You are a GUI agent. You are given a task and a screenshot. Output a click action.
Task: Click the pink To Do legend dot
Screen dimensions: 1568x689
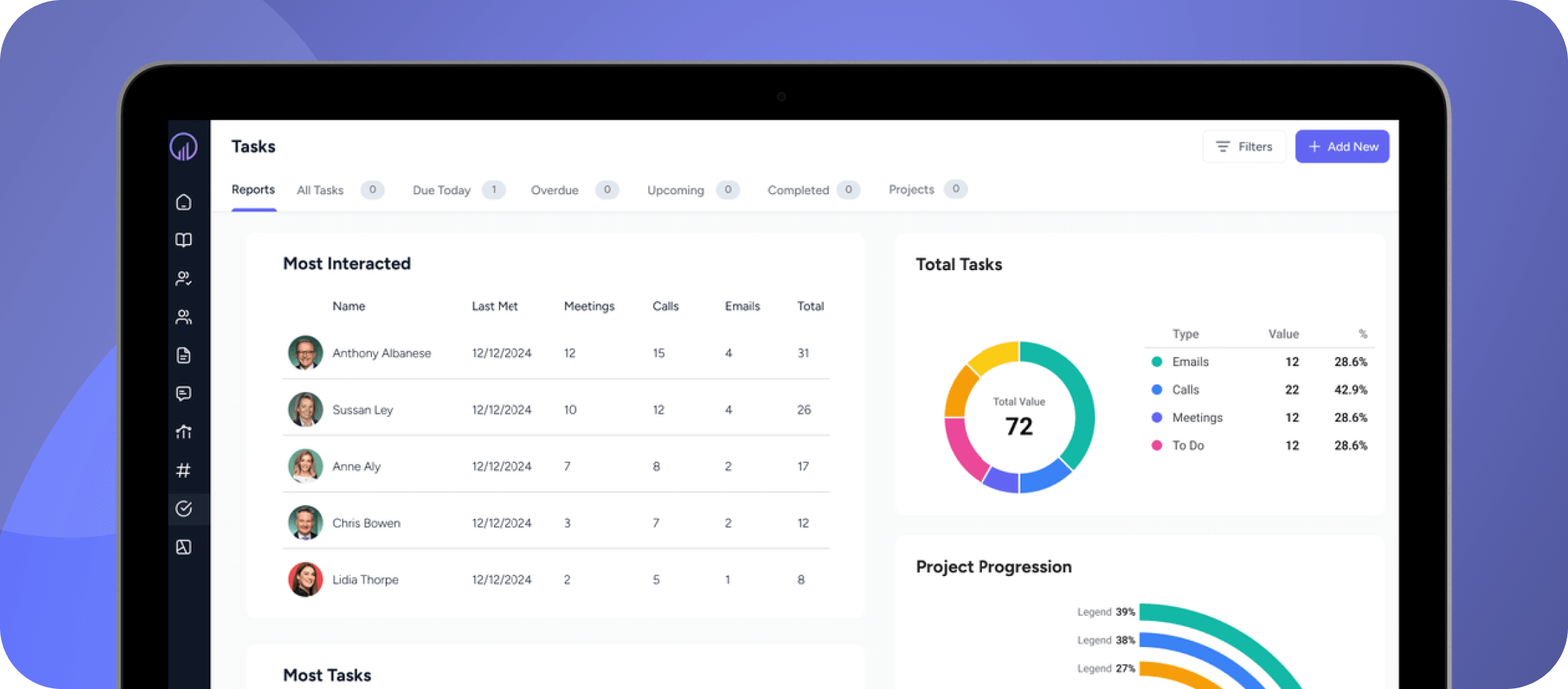pos(1157,445)
